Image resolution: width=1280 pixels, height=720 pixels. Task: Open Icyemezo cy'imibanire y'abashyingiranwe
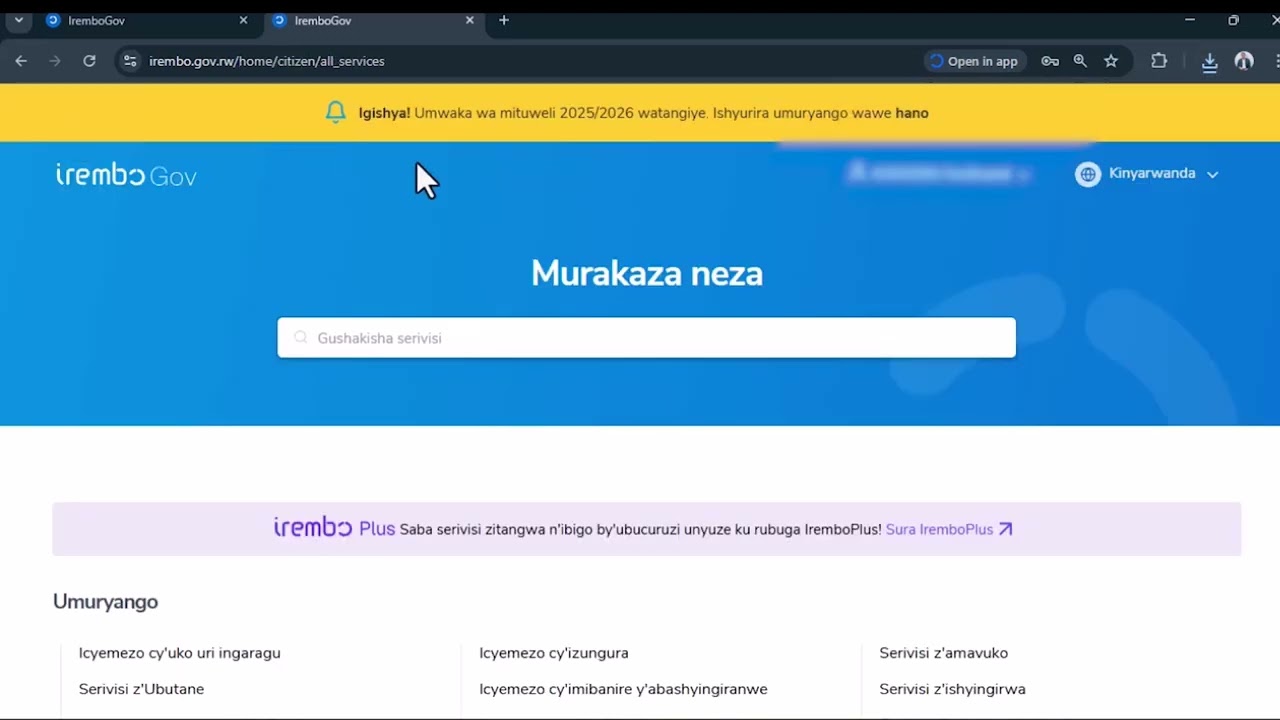(623, 689)
